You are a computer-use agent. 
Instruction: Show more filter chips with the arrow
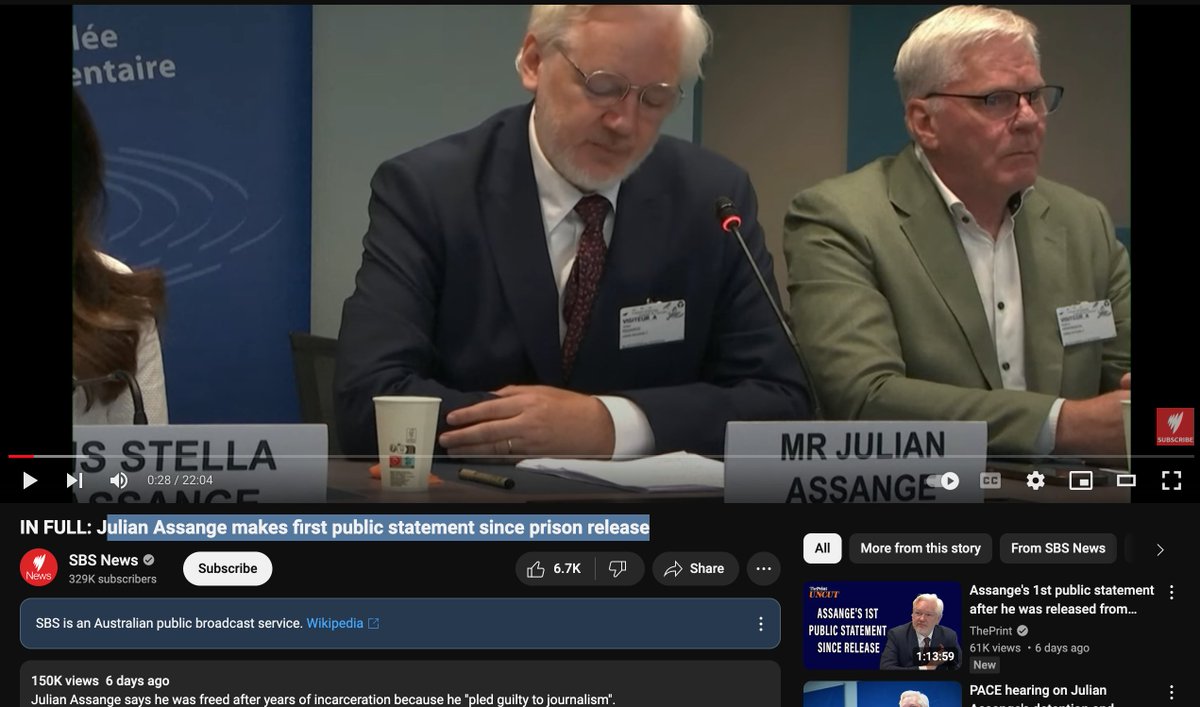point(1160,549)
